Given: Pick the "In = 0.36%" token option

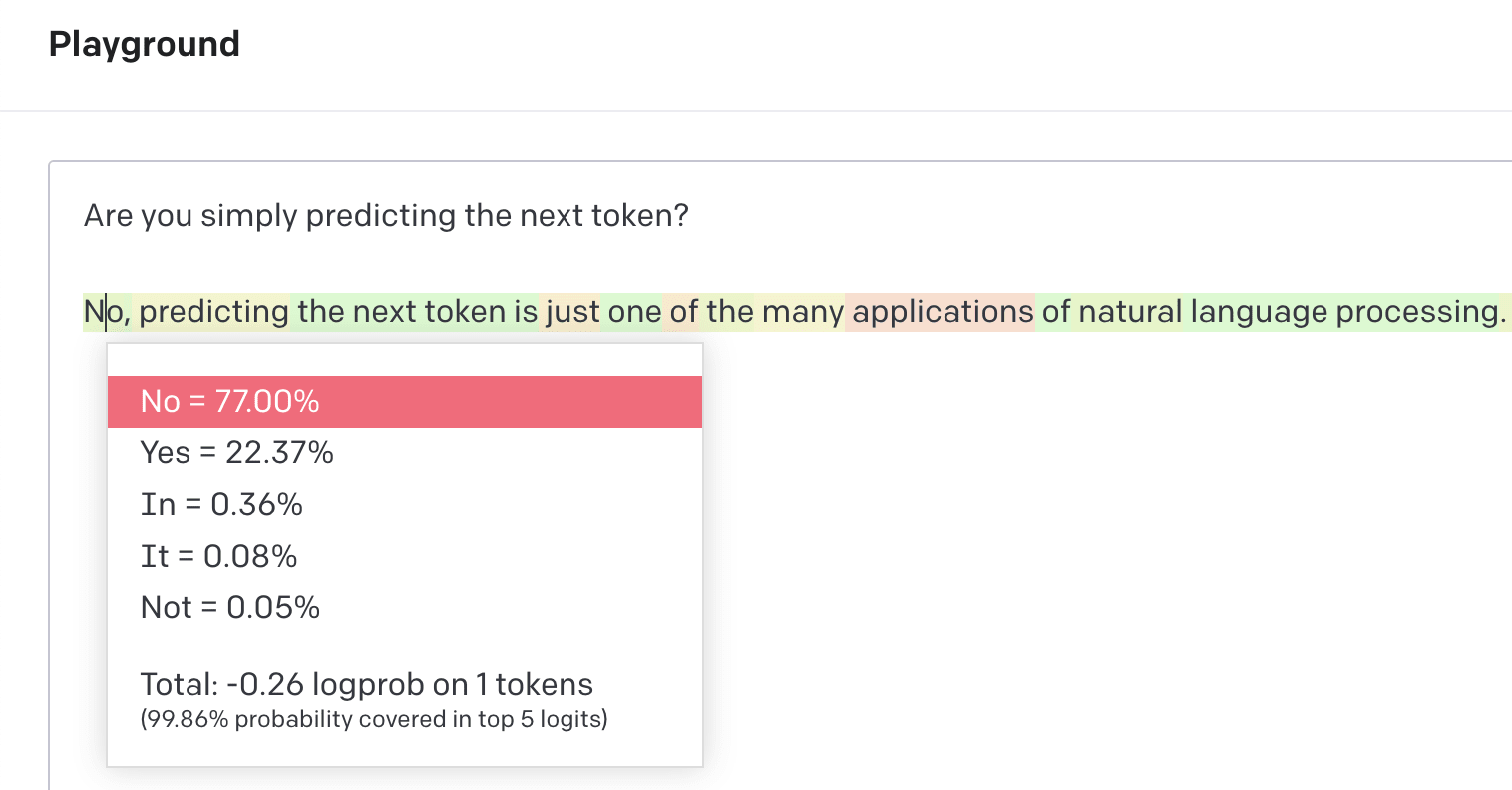Looking at the screenshot, I should (x=221, y=505).
